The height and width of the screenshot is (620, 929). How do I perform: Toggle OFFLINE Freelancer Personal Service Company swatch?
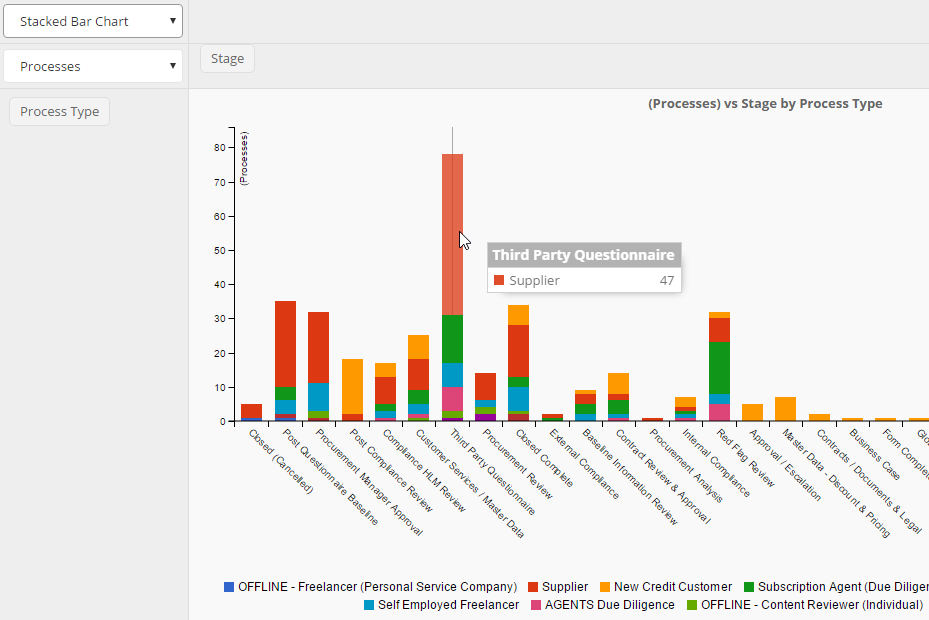pos(229,587)
